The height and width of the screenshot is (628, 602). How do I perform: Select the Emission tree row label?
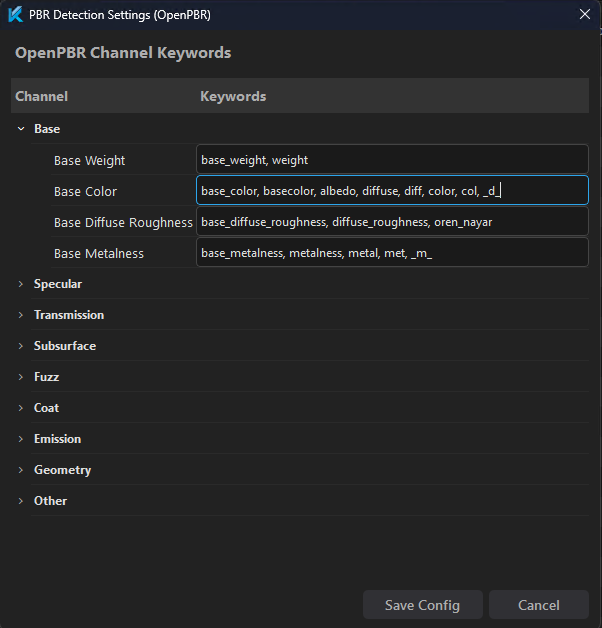58,439
